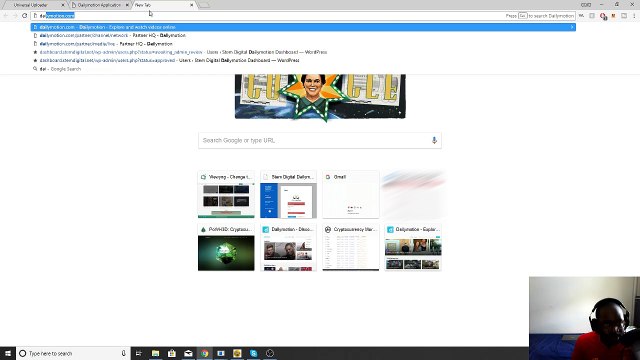Image resolution: width=640 pixels, height=360 pixels.
Task: Click taskbar microphone in search box
Action: pos(123,353)
